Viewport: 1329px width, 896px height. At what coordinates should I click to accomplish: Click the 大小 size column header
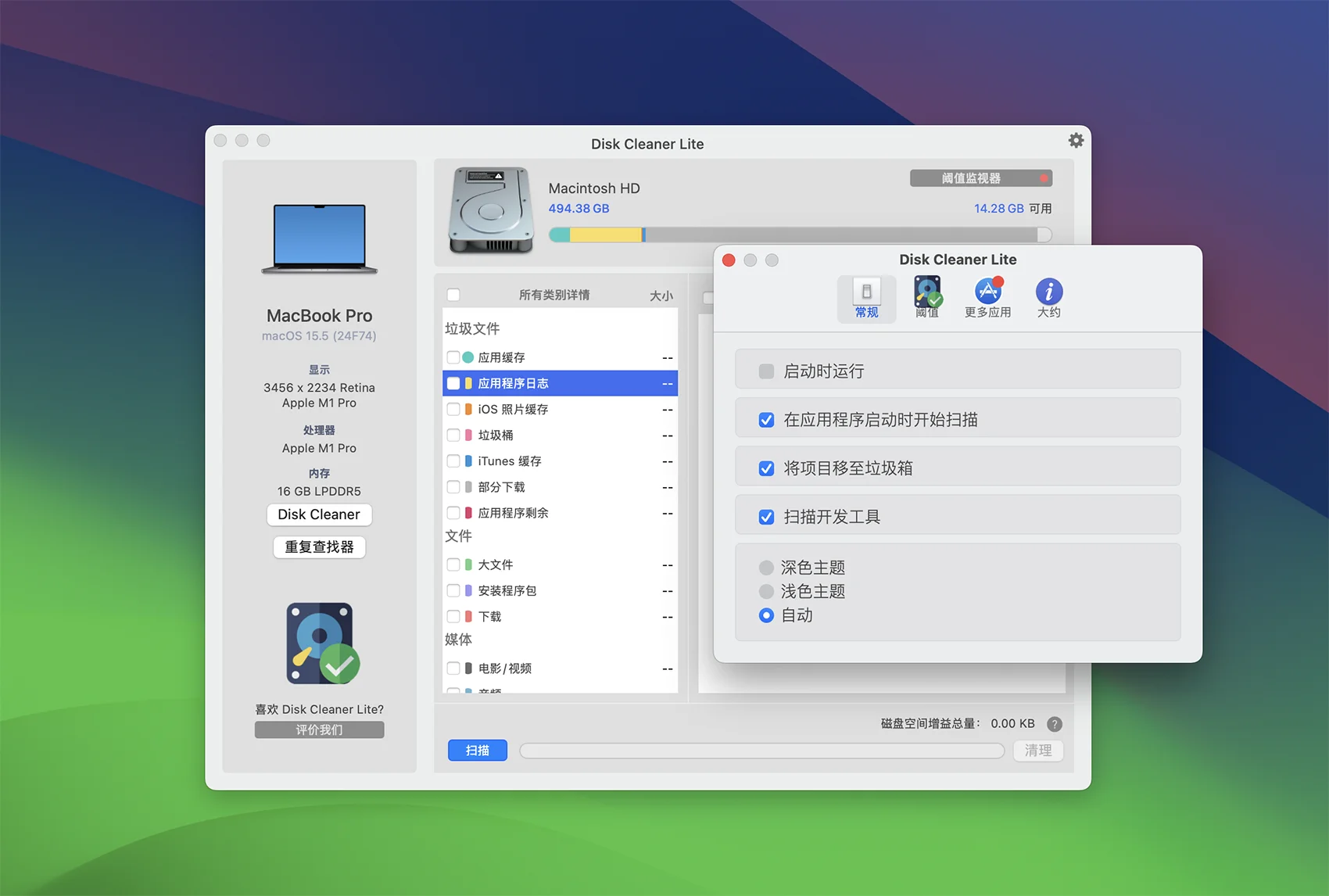pyautogui.click(x=661, y=296)
